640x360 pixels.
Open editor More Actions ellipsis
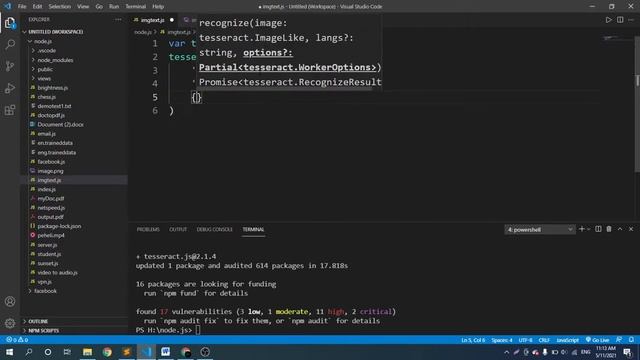(x=631, y=20)
